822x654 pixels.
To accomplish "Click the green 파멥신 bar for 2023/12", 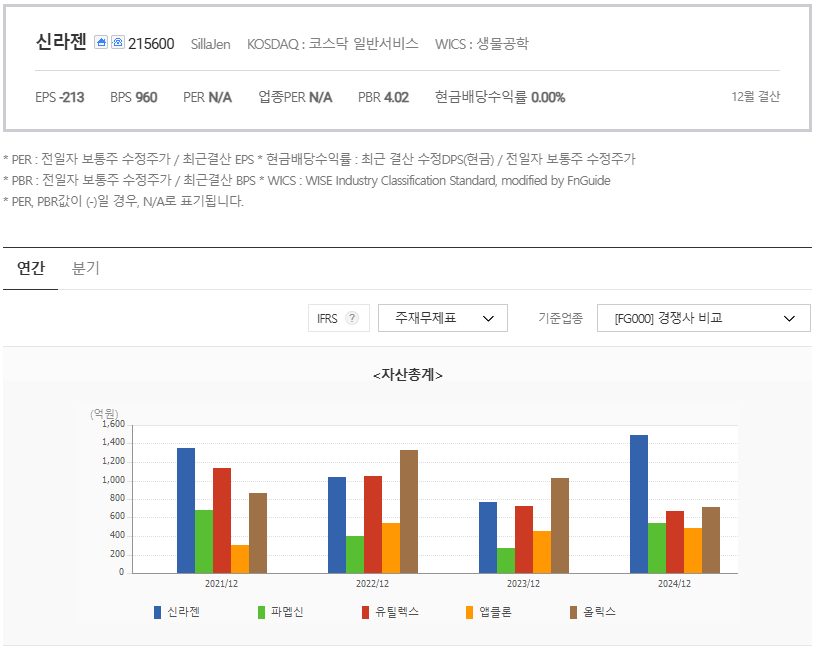I will pyautogui.click(x=506, y=561).
